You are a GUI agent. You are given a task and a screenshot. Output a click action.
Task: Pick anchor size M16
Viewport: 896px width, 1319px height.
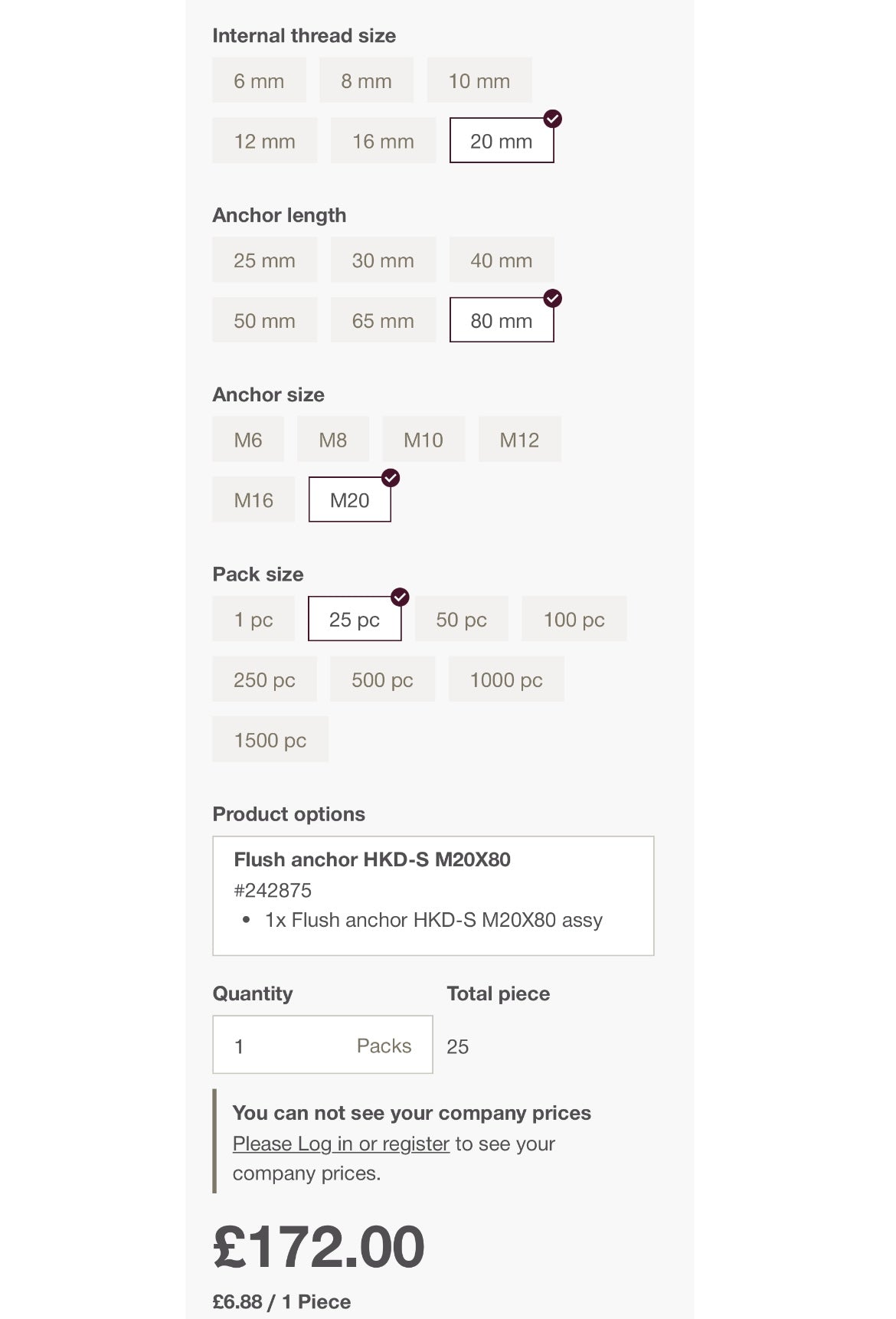(253, 500)
